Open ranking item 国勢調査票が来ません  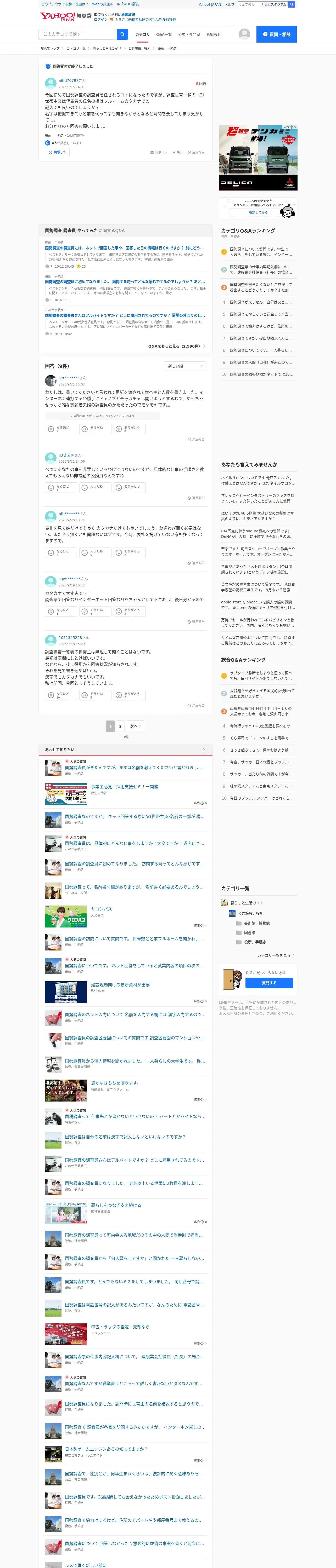pyautogui.click(x=260, y=302)
